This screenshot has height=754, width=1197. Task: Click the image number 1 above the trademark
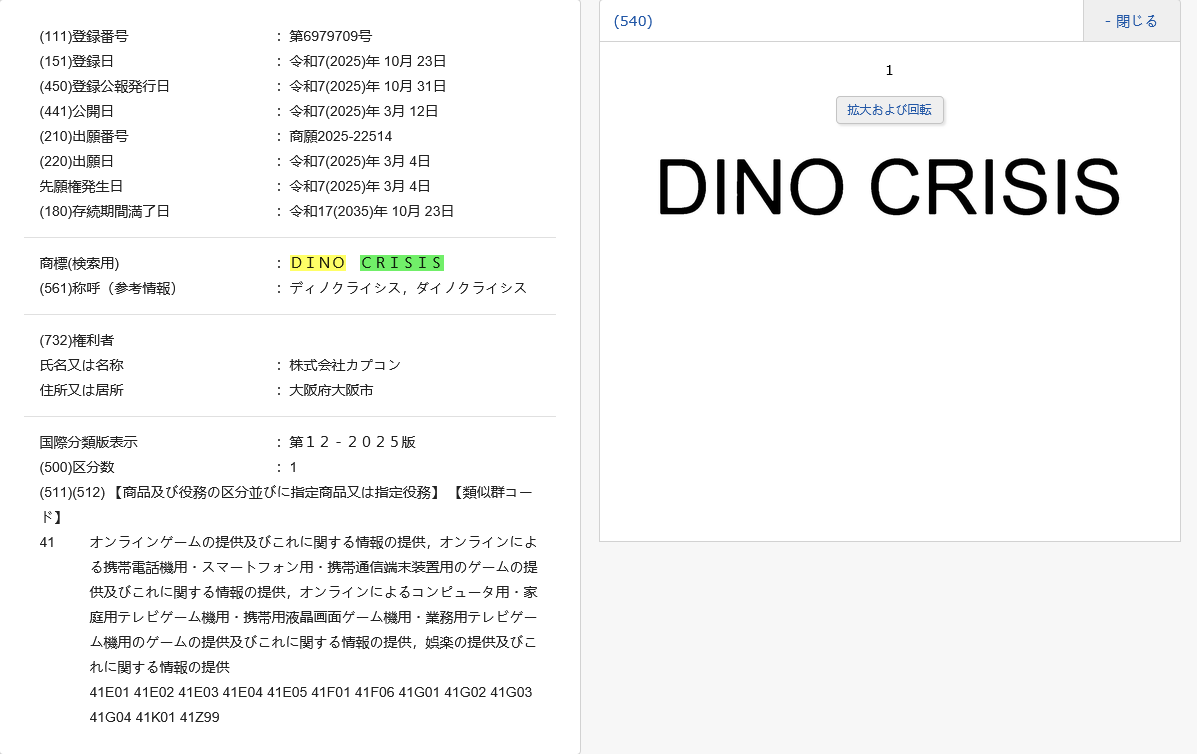coord(889,71)
